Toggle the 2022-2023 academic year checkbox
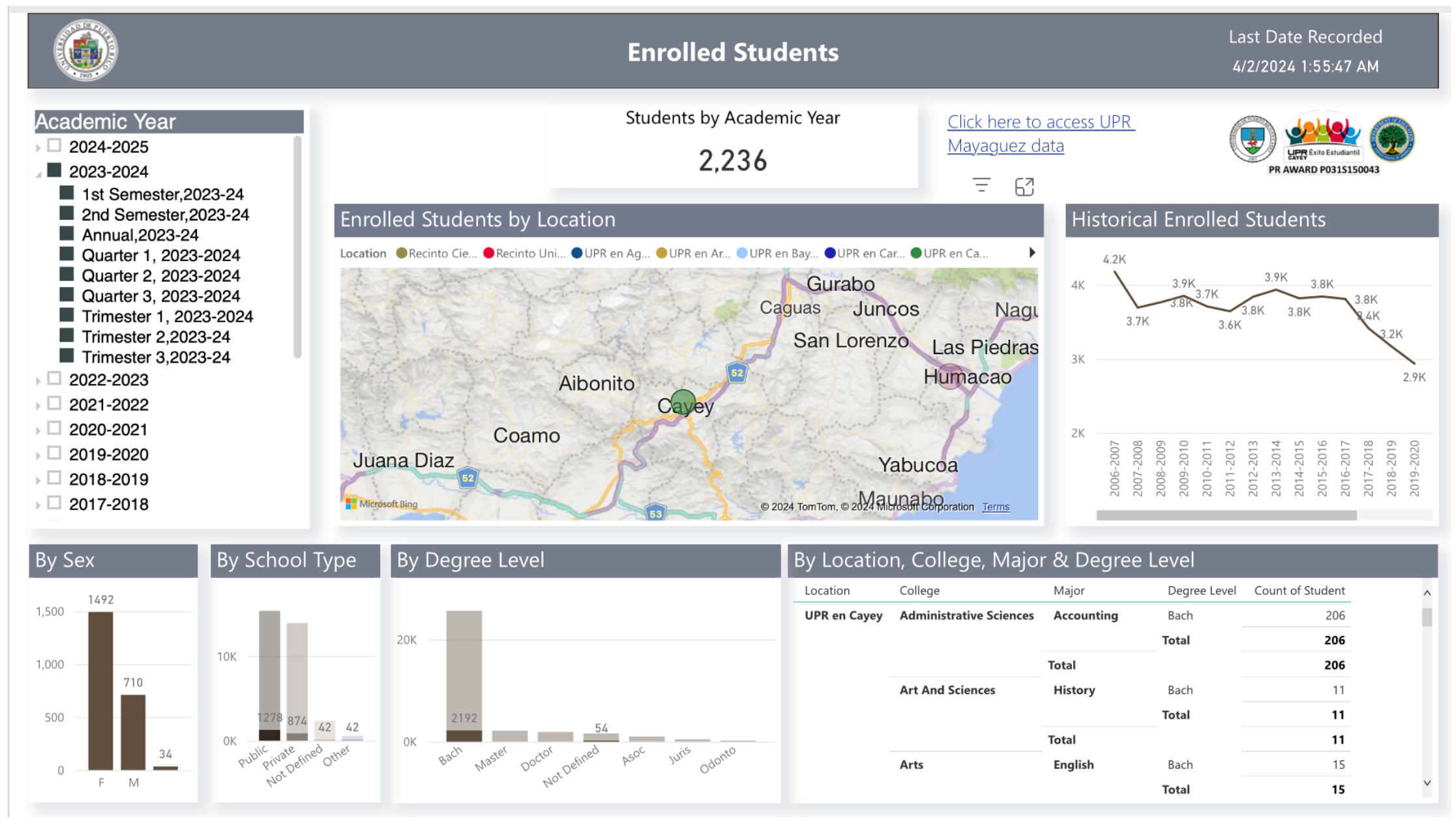Viewport: 1456px width, 827px height. pyautogui.click(x=55, y=378)
